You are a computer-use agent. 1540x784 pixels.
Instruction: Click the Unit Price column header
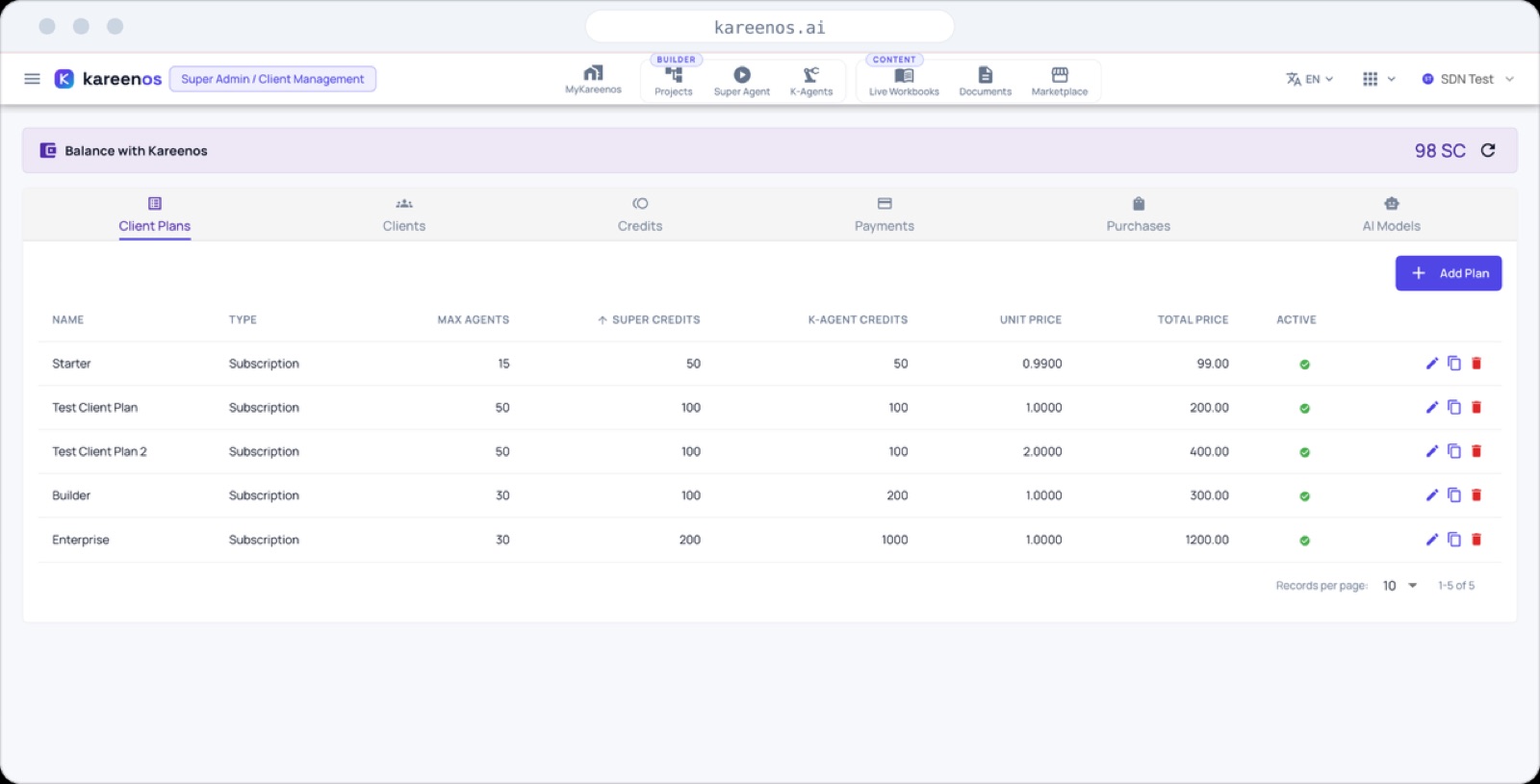[1031, 319]
